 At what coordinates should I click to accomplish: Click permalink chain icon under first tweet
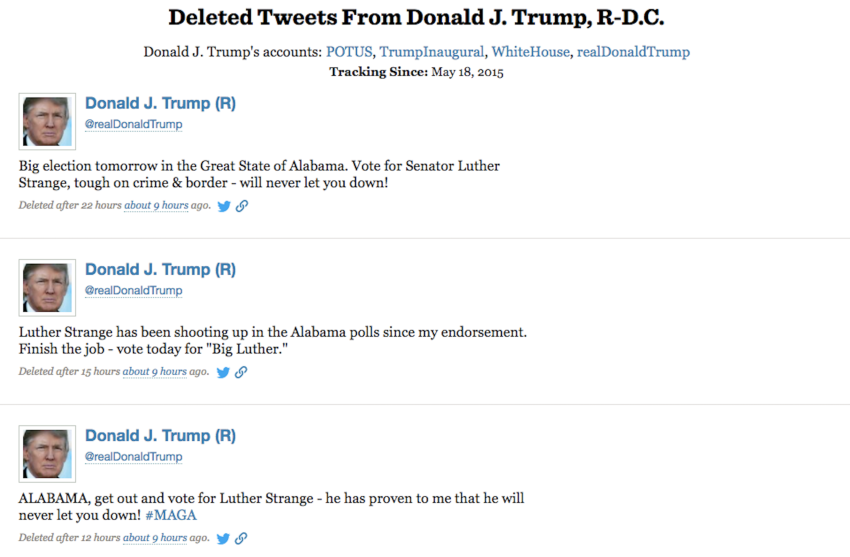tap(241, 206)
